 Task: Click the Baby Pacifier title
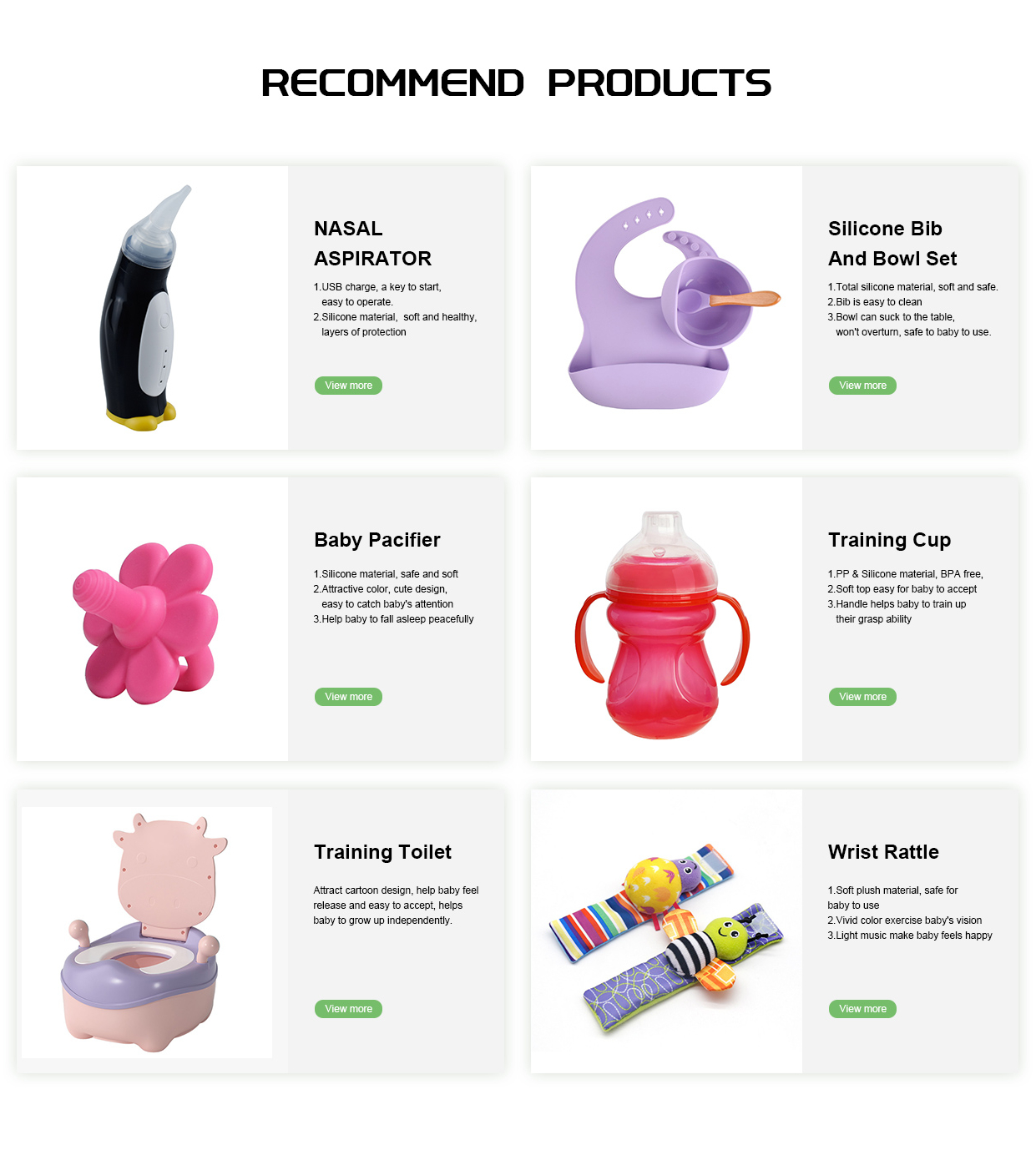pyautogui.click(x=377, y=540)
